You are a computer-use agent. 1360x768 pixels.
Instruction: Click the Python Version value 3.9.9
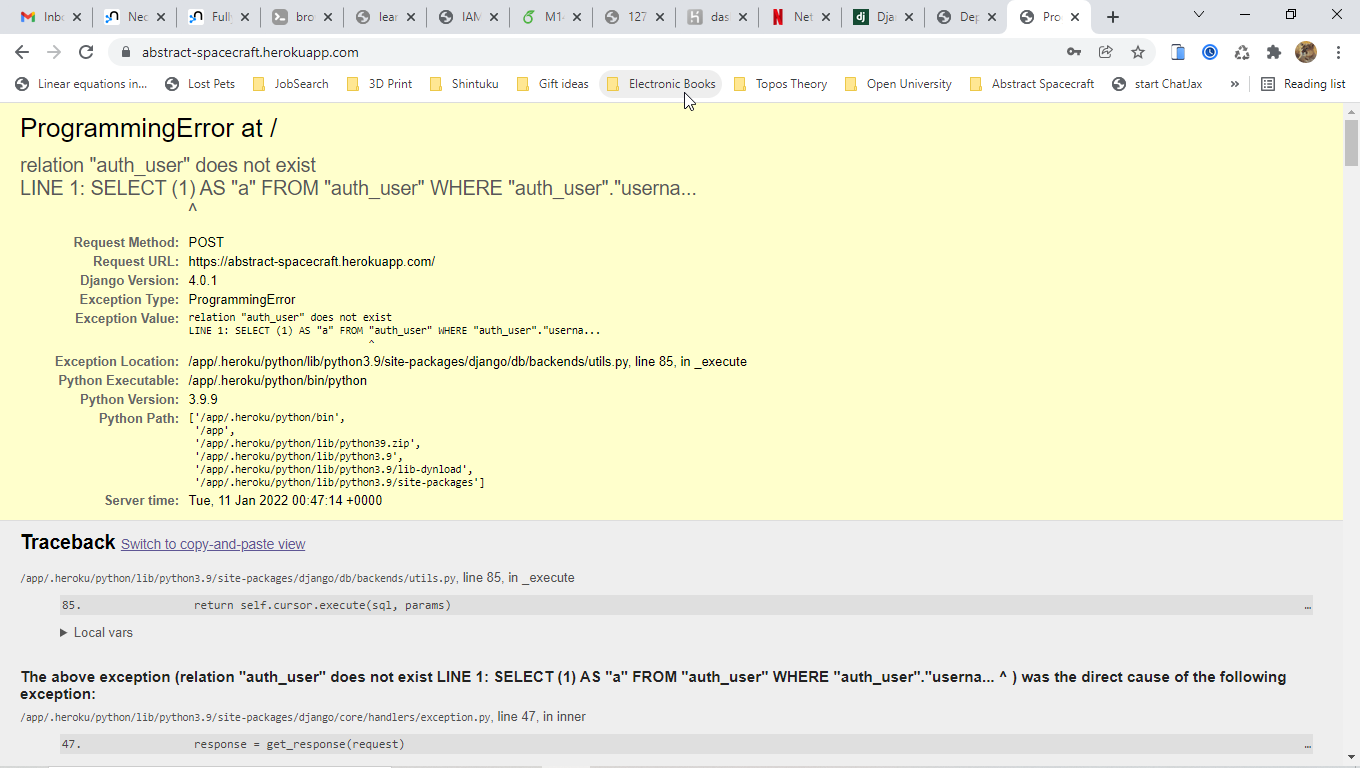click(203, 400)
